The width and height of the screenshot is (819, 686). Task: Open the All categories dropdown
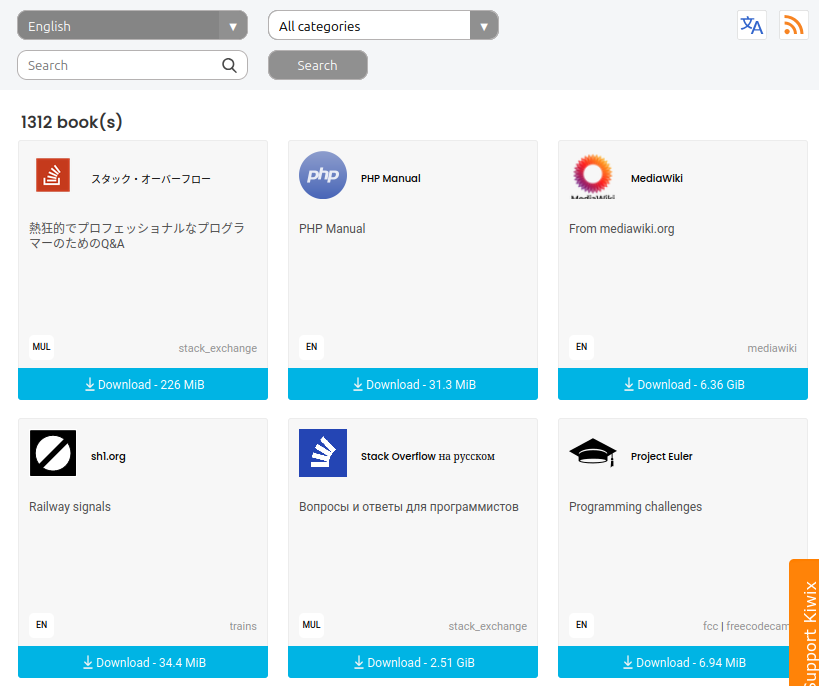383,25
